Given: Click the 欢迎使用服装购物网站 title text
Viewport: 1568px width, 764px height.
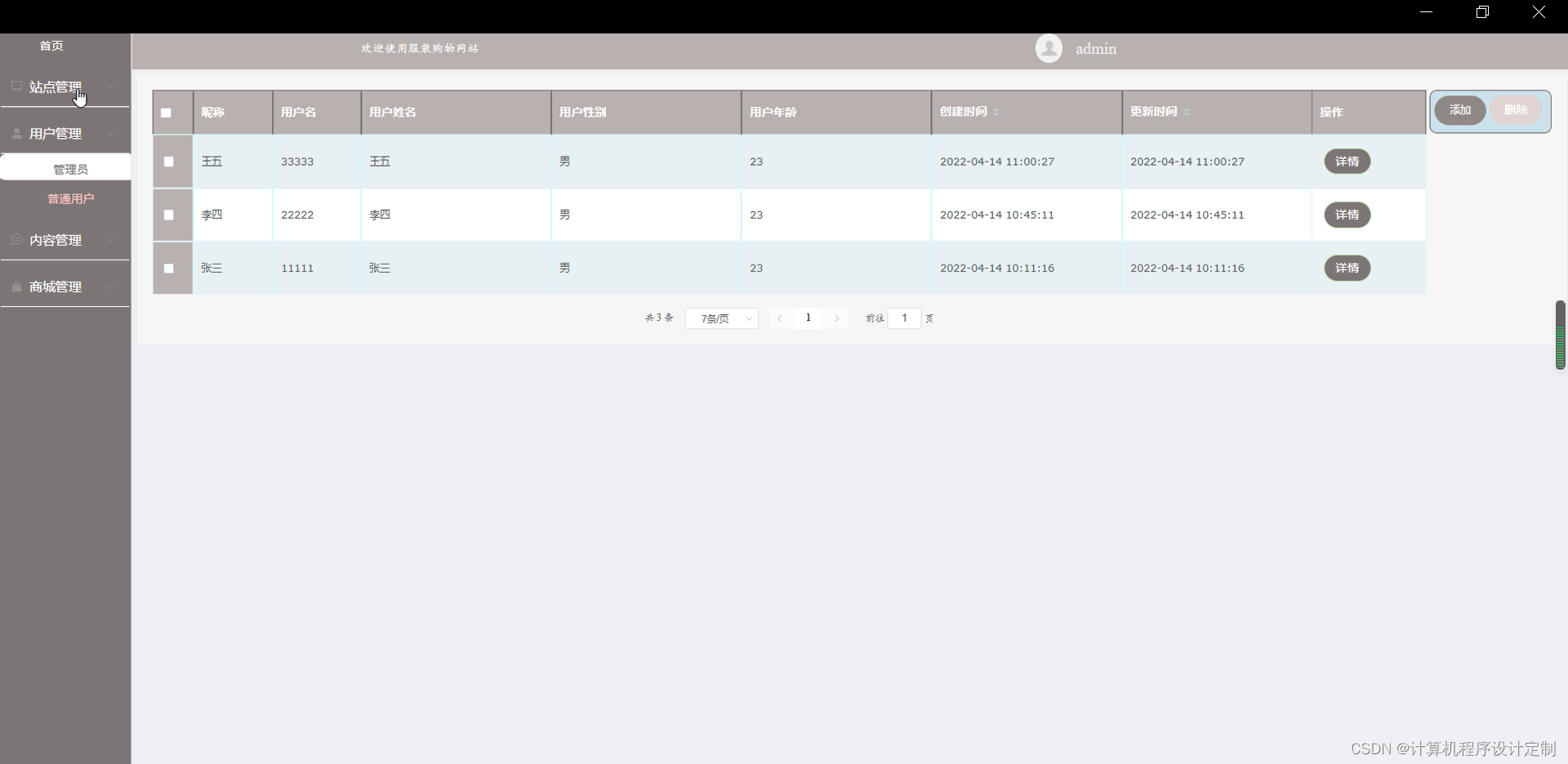Looking at the screenshot, I should click(x=420, y=48).
